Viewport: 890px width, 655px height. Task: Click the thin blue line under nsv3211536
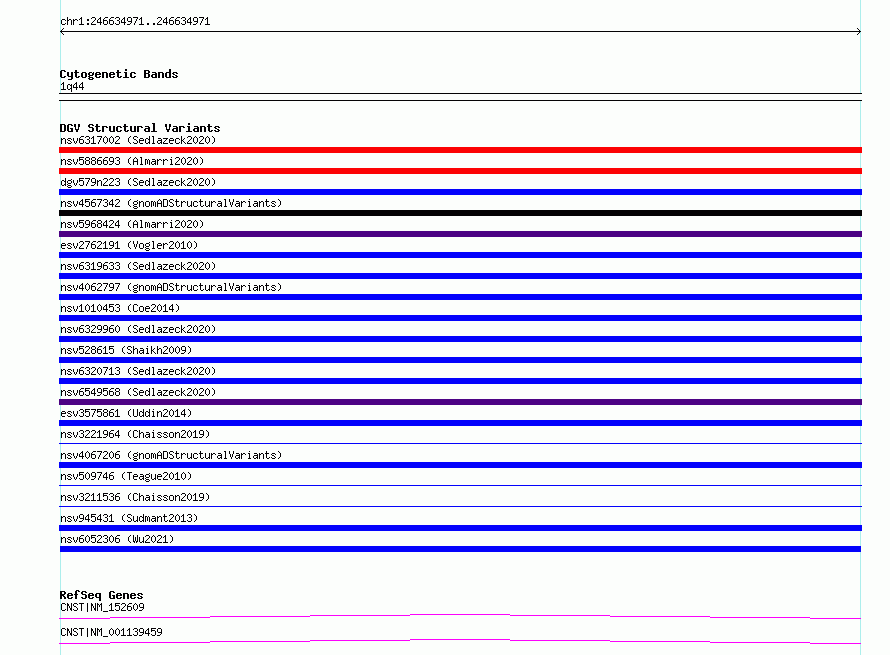[x=460, y=506]
